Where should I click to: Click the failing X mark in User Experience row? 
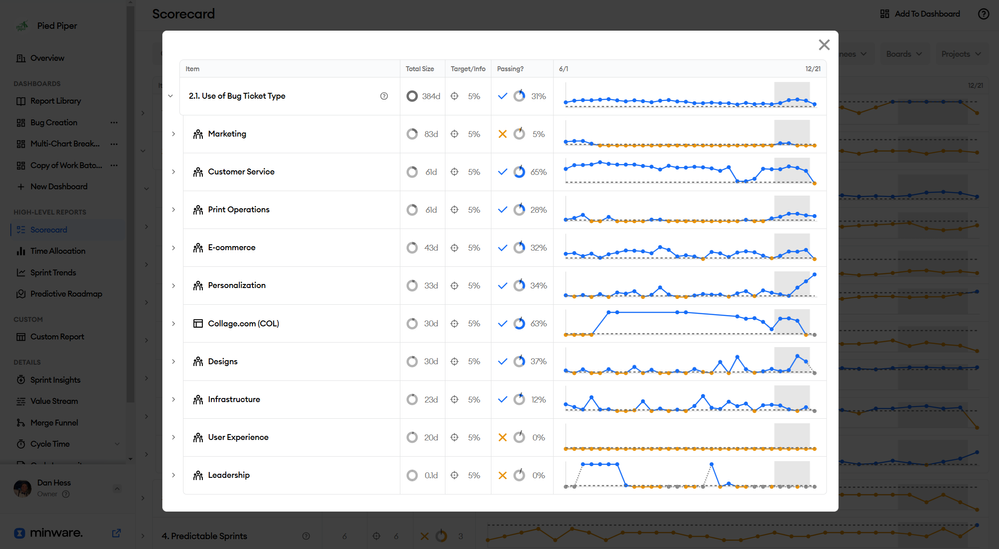coord(503,437)
